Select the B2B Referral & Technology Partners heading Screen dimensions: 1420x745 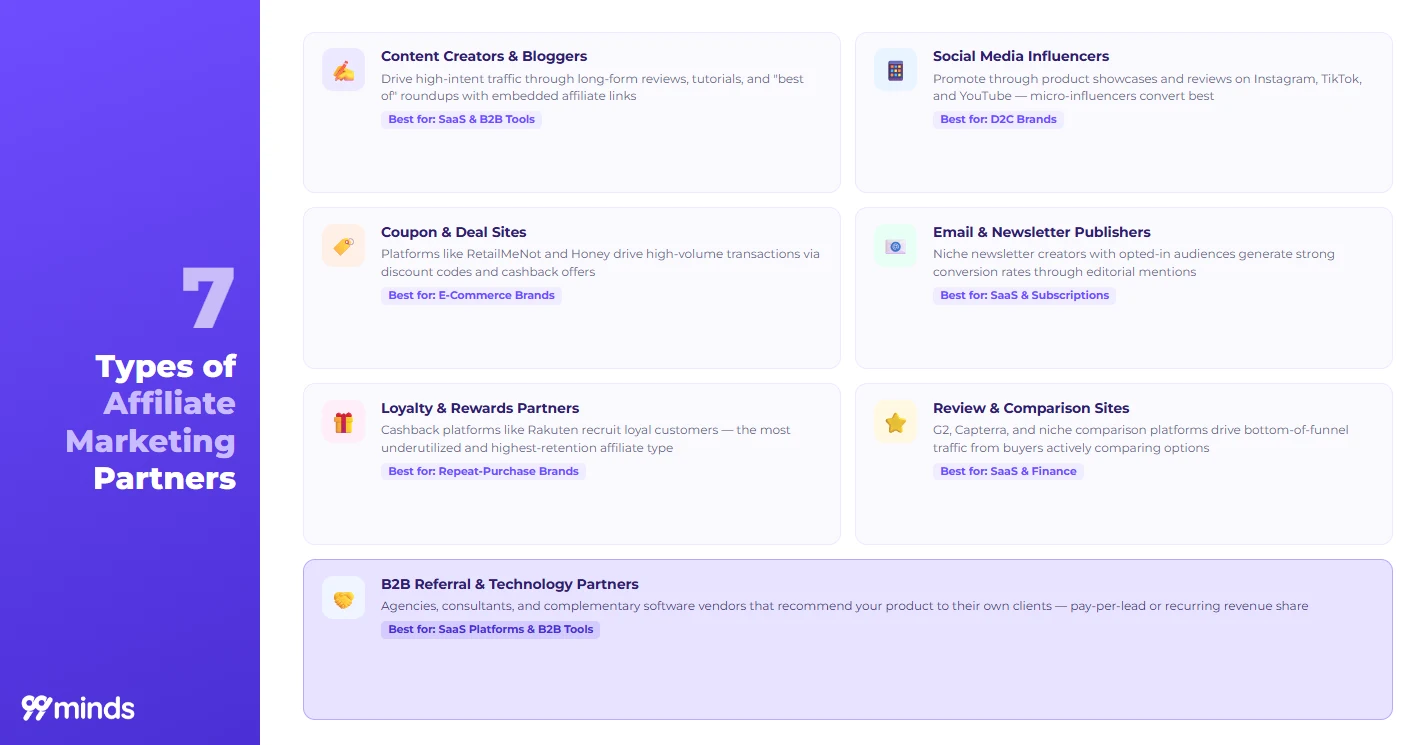coord(510,584)
